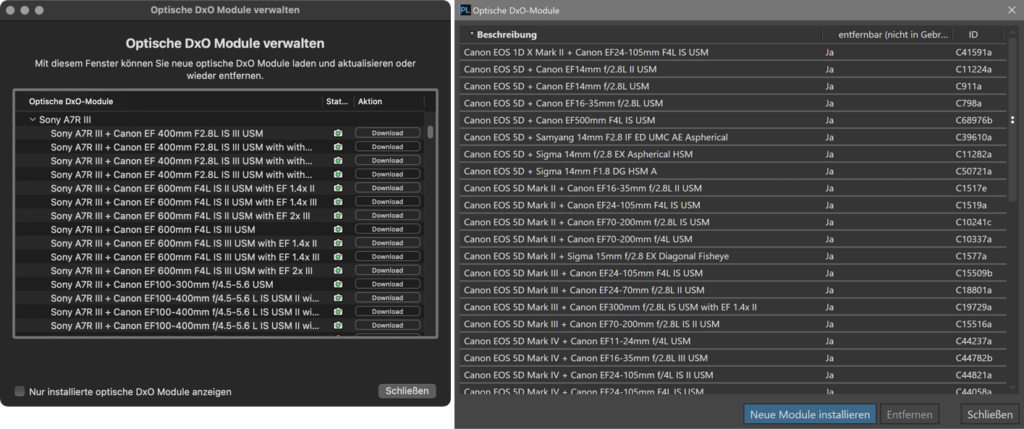
Task: Download module 600mm F4L IS II USM with EF 1.4x III
Action: pyautogui.click(x=387, y=202)
